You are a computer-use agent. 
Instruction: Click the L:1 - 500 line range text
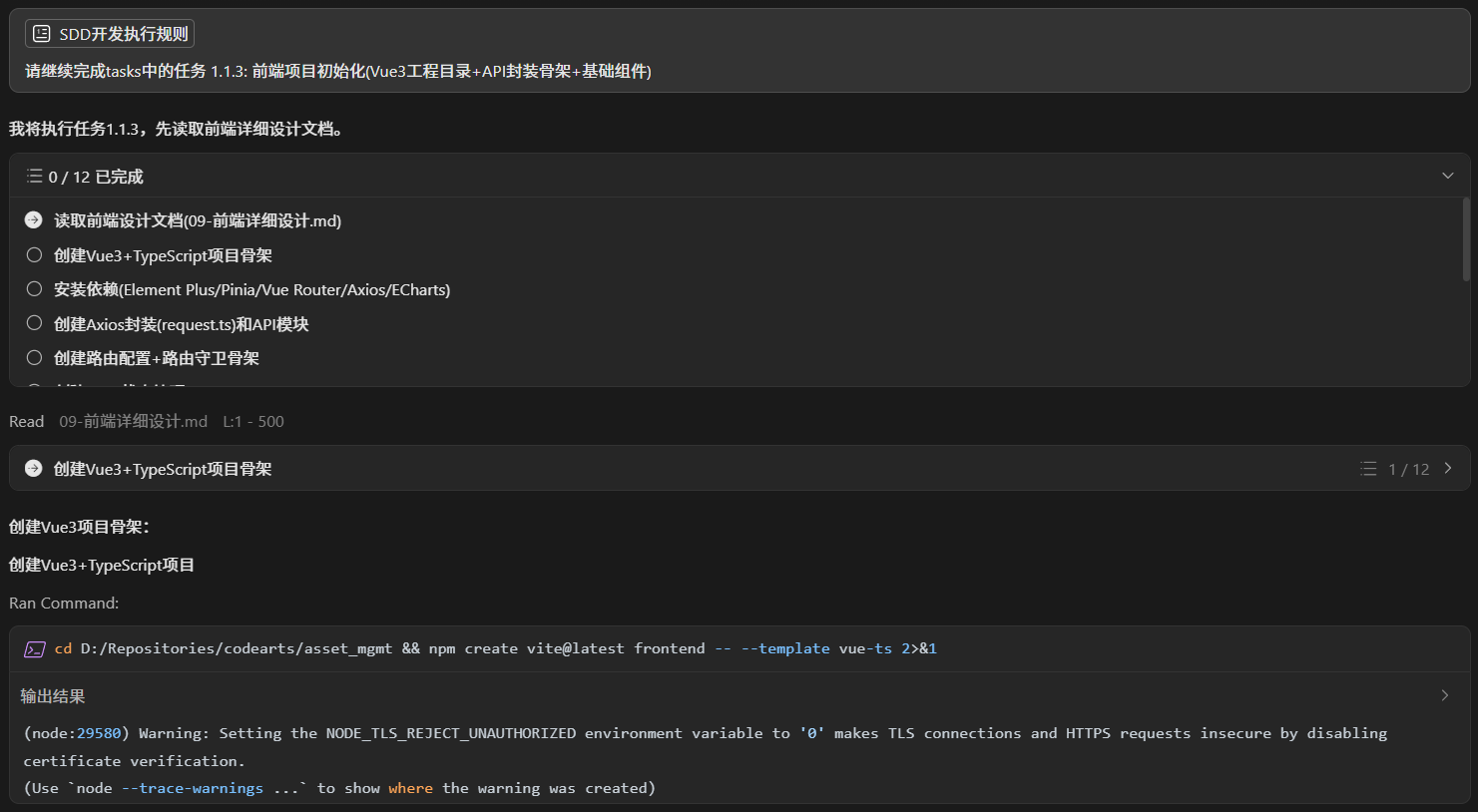(253, 422)
